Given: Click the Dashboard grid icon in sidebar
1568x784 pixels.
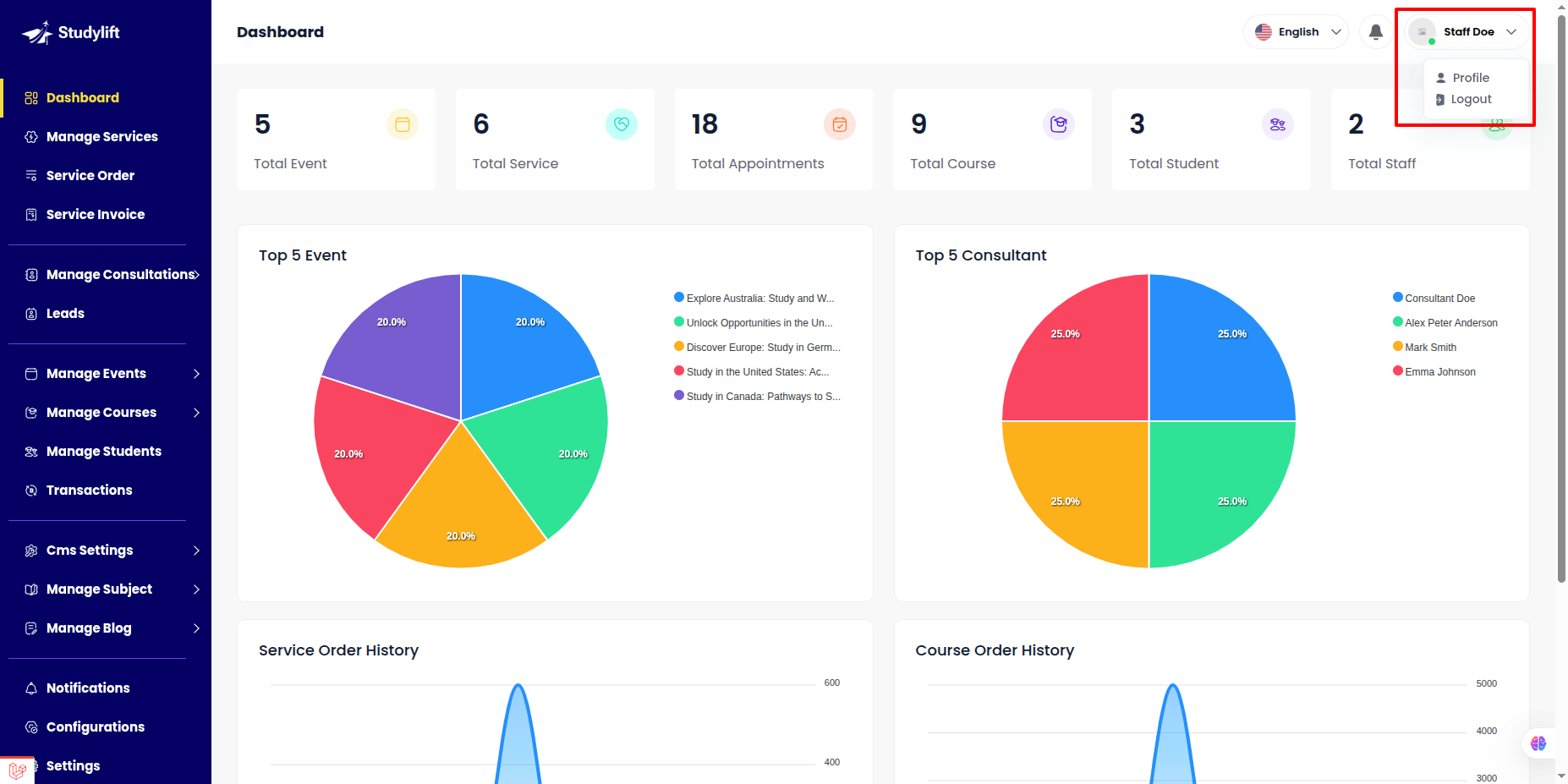Looking at the screenshot, I should coord(31,98).
